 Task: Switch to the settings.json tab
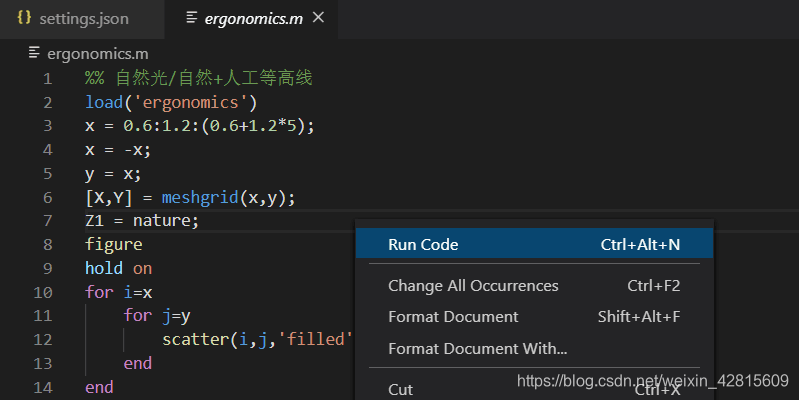pos(82,19)
